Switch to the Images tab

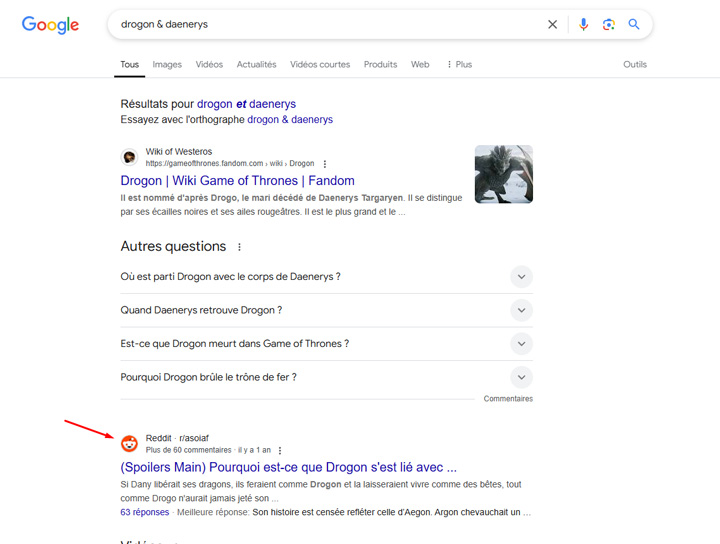coord(167,64)
